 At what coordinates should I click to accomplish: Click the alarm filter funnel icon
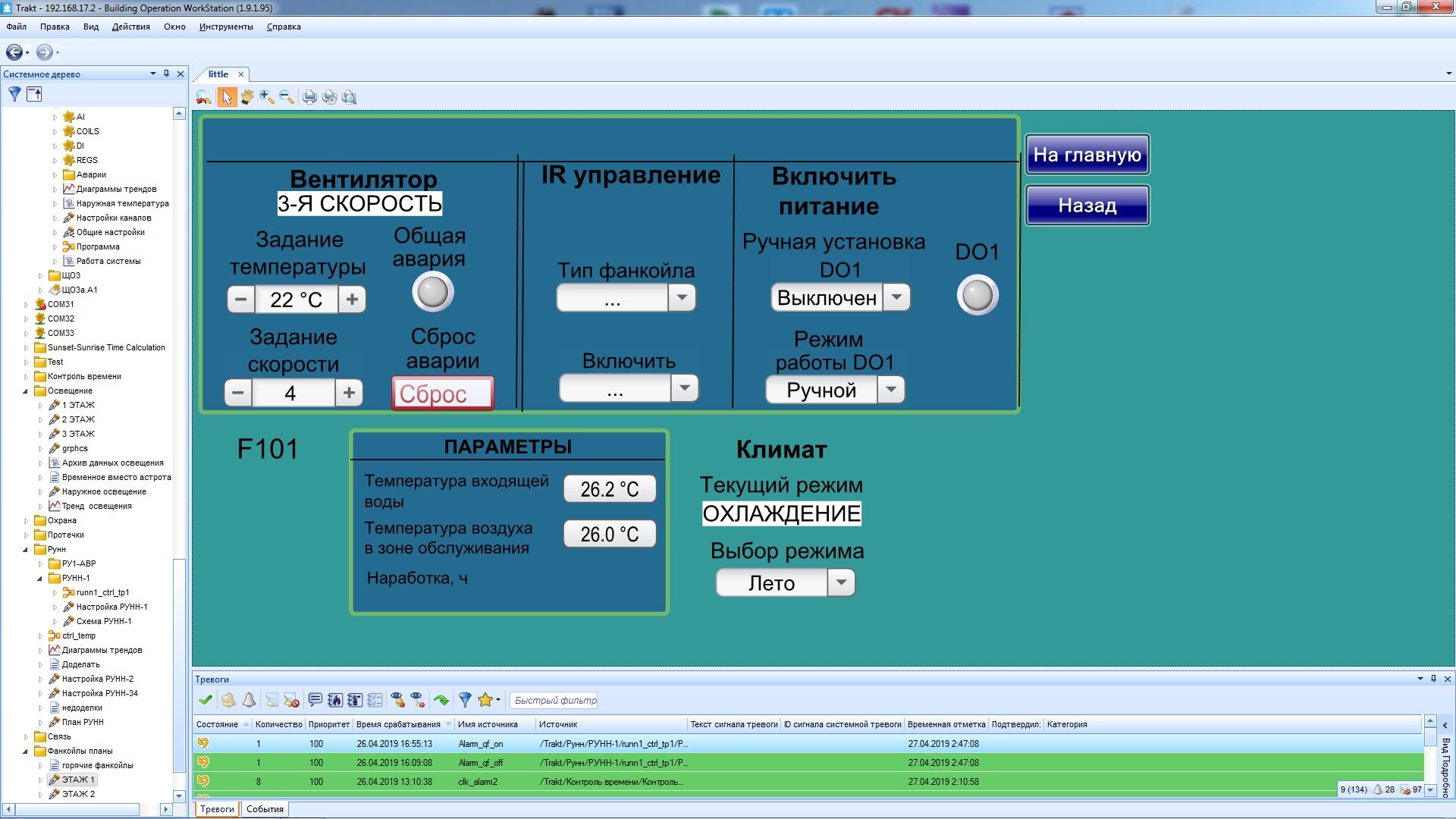point(465,700)
